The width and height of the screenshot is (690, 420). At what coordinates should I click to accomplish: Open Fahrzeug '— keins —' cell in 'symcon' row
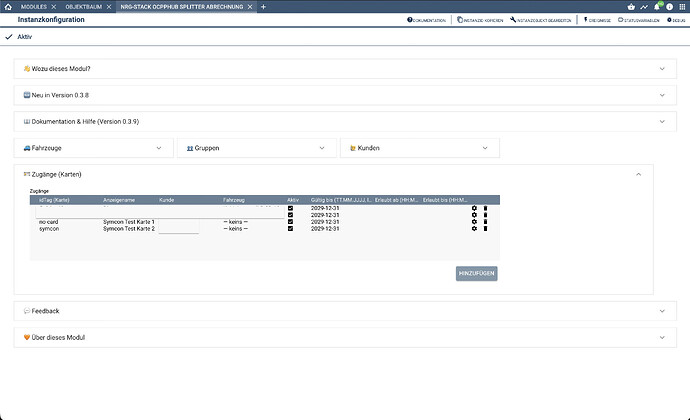(x=235, y=228)
